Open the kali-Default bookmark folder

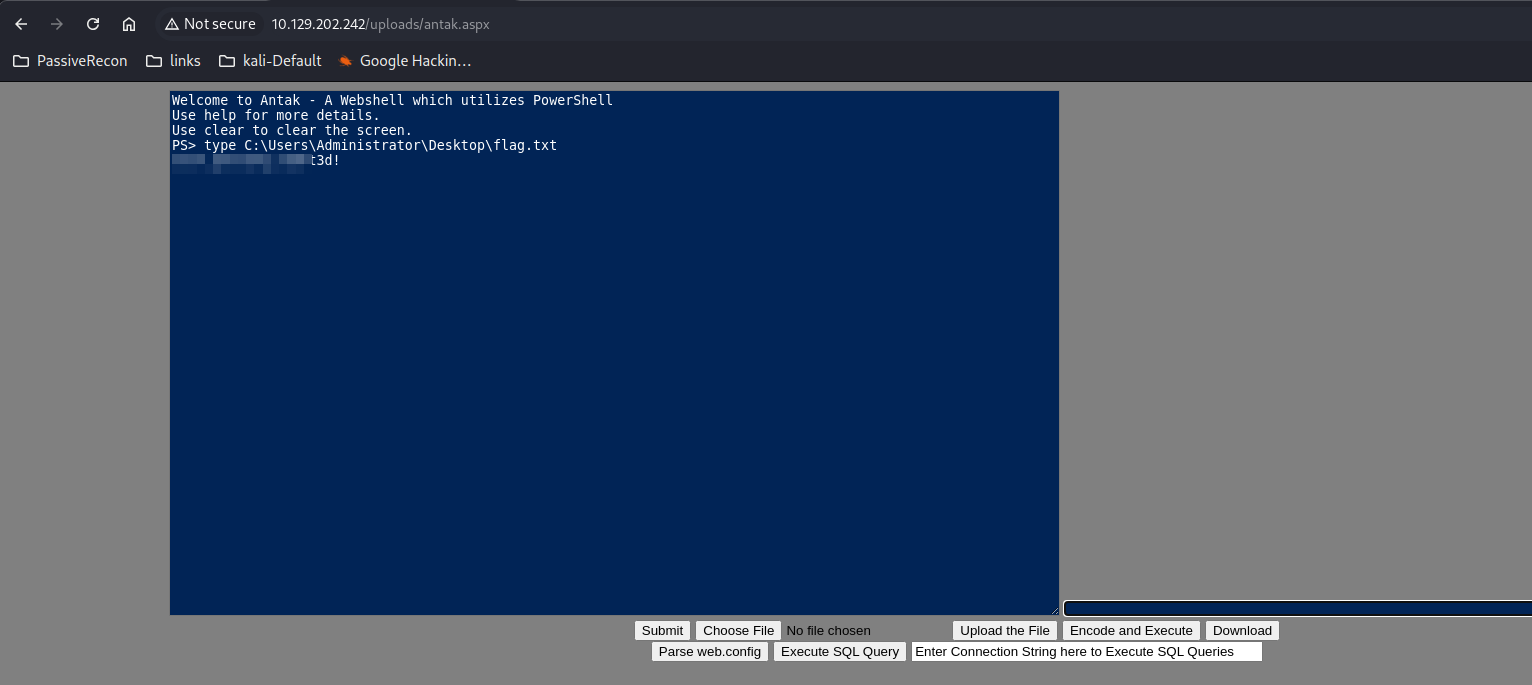(270, 61)
